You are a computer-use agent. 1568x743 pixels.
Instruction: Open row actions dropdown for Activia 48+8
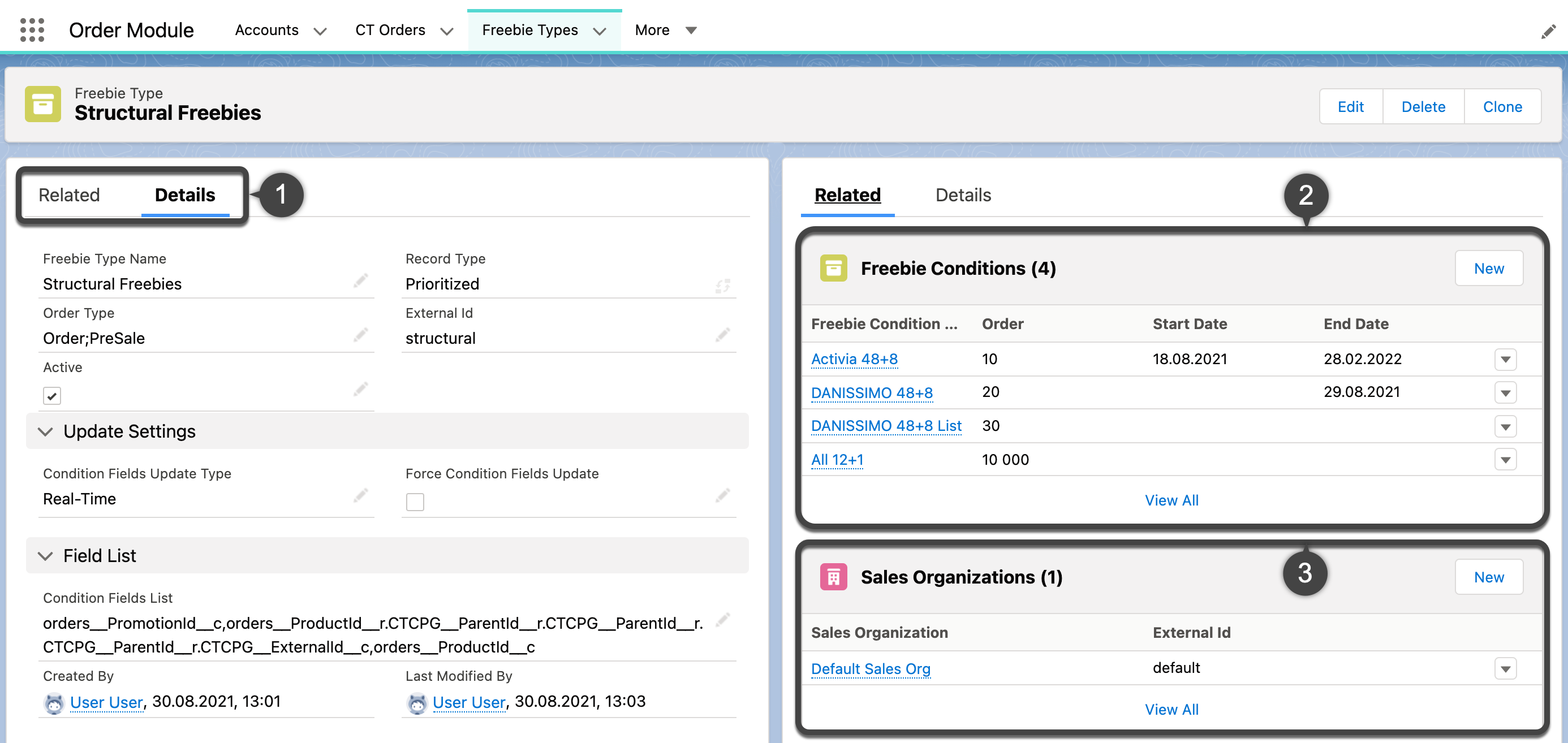(1505, 359)
